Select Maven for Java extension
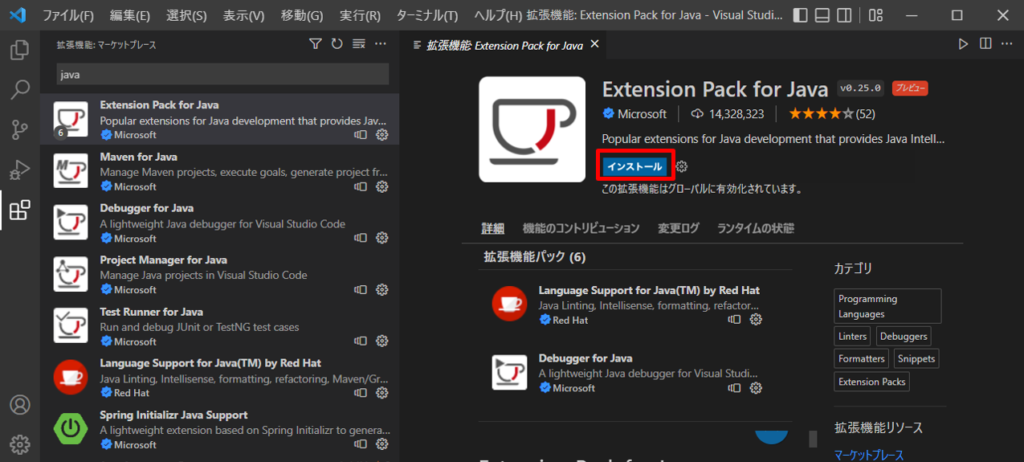Screen dimensions: 1024x462 220,171
